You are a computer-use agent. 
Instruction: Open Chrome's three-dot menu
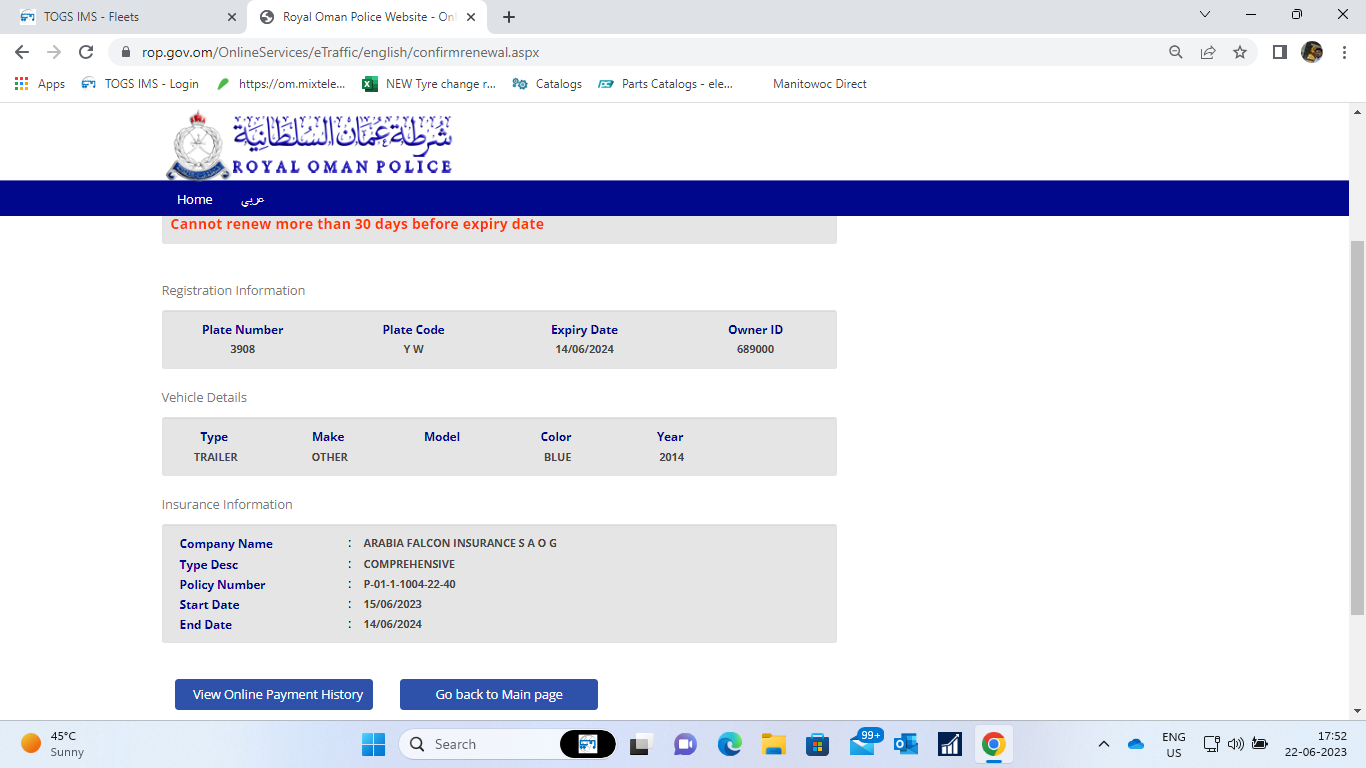[1343, 52]
